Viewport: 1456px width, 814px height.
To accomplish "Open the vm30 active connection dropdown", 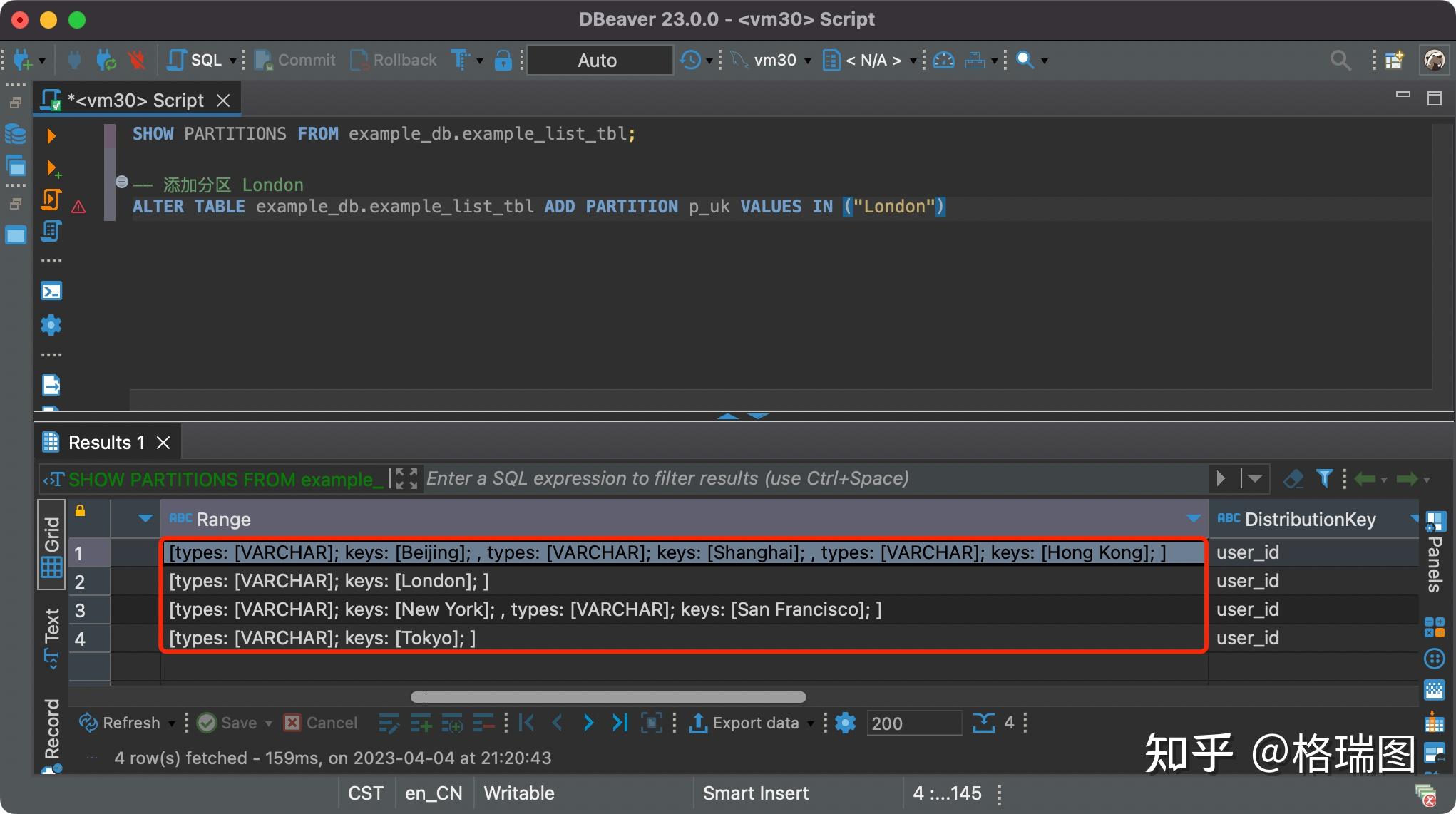I will (775, 61).
